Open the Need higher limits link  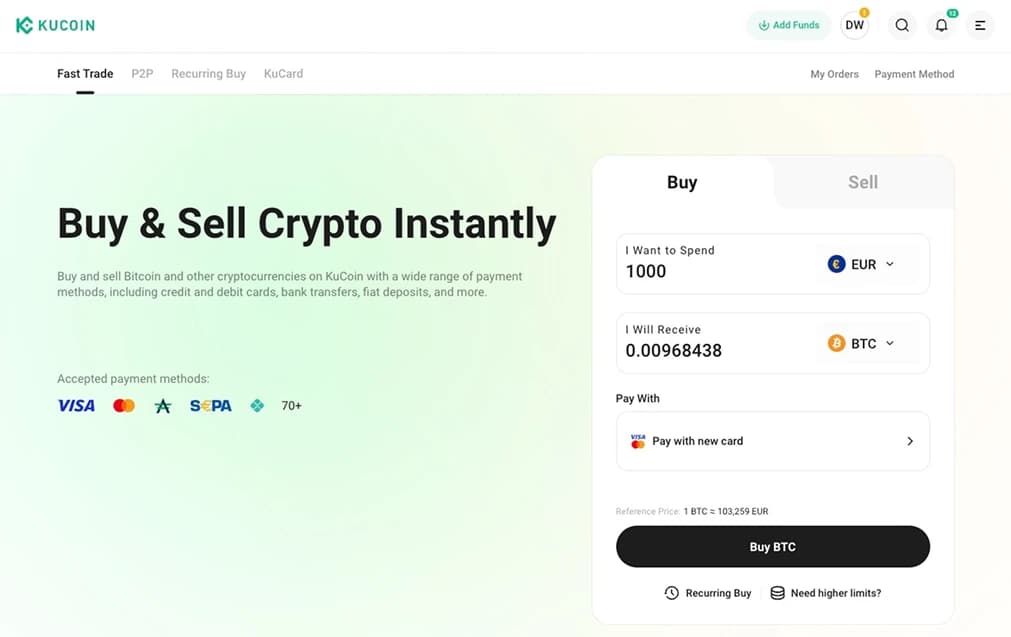tap(834, 592)
